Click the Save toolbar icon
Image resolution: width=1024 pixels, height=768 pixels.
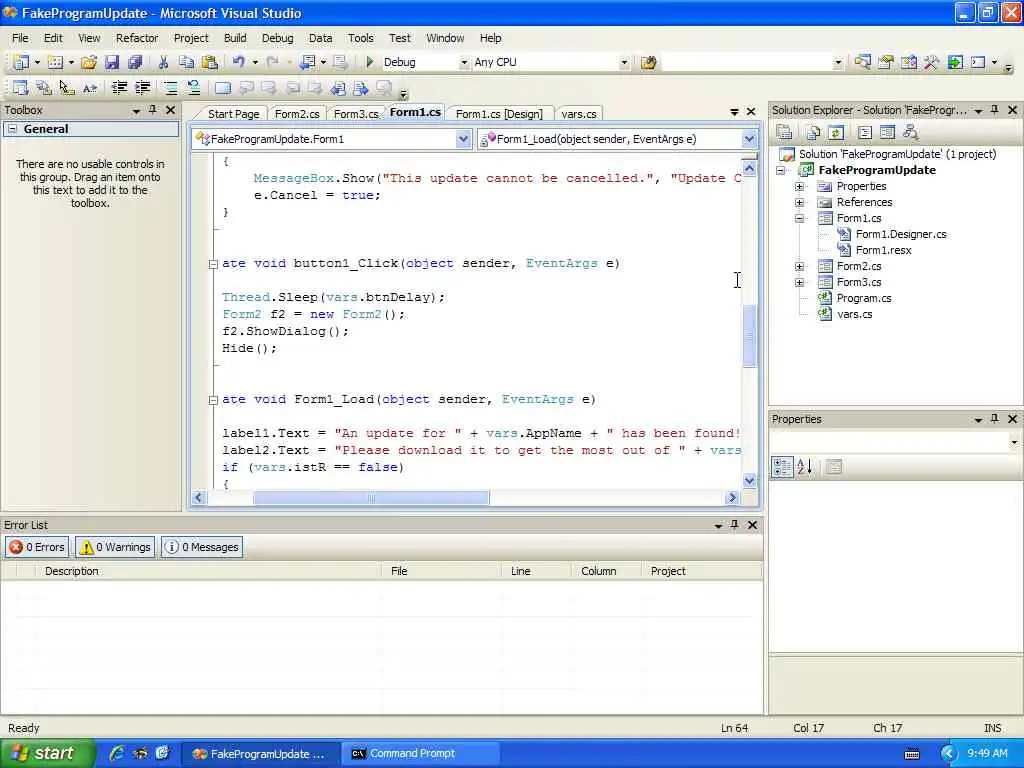[x=112, y=63]
